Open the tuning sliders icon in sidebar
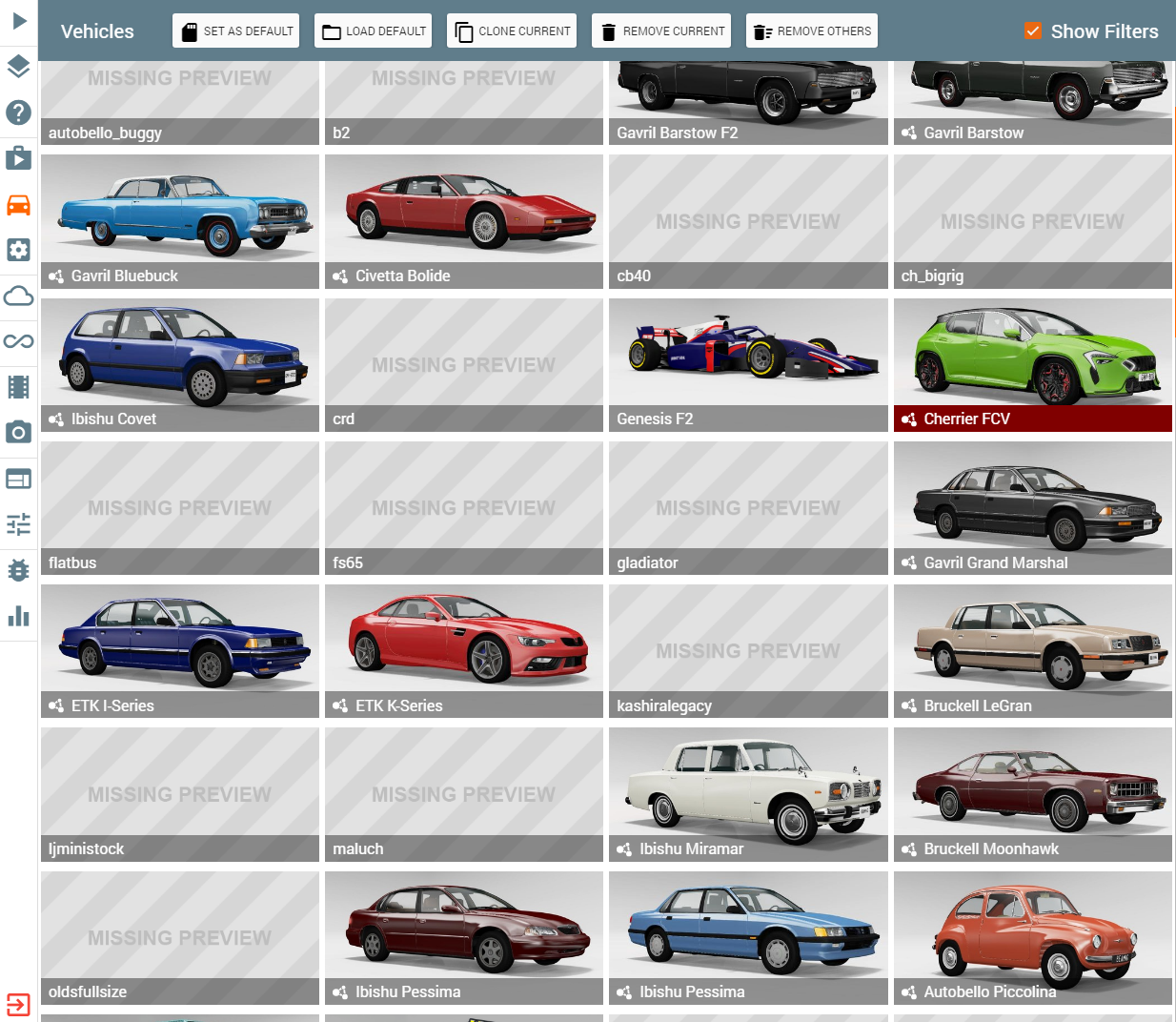 [19, 524]
